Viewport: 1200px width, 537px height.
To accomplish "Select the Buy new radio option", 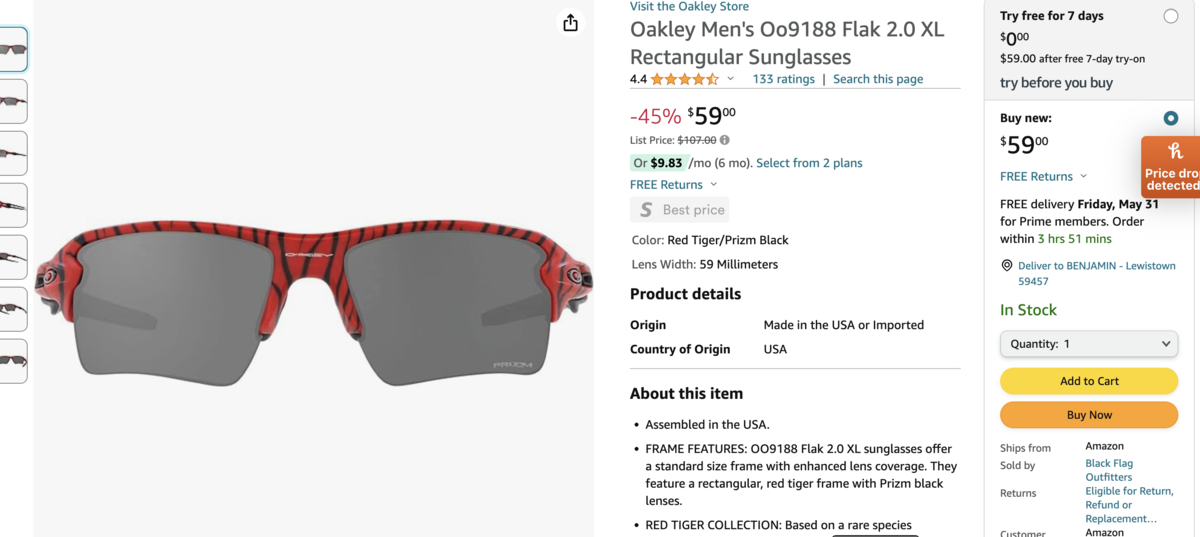I will click(1171, 118).
